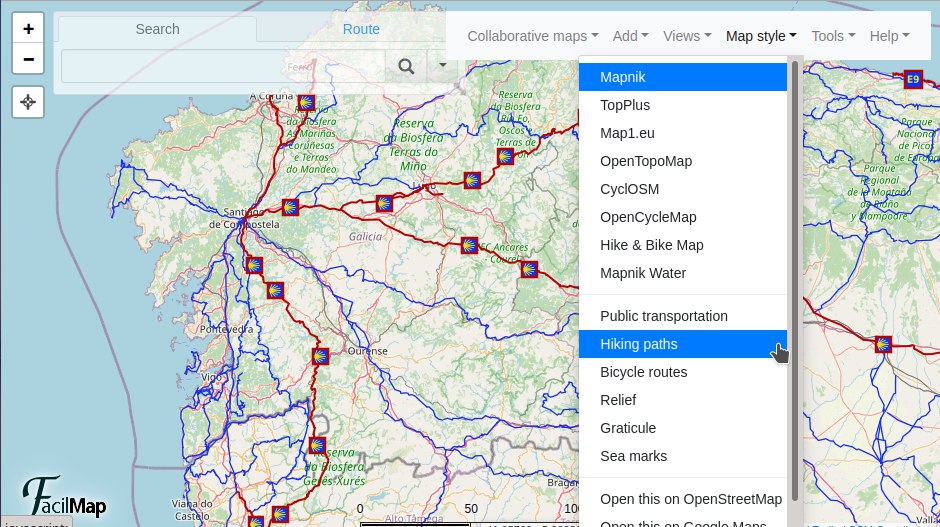This screenshot has height=527, width=940.
Task: Select Mapnik base layer
Action: click(x=683, y=77)
